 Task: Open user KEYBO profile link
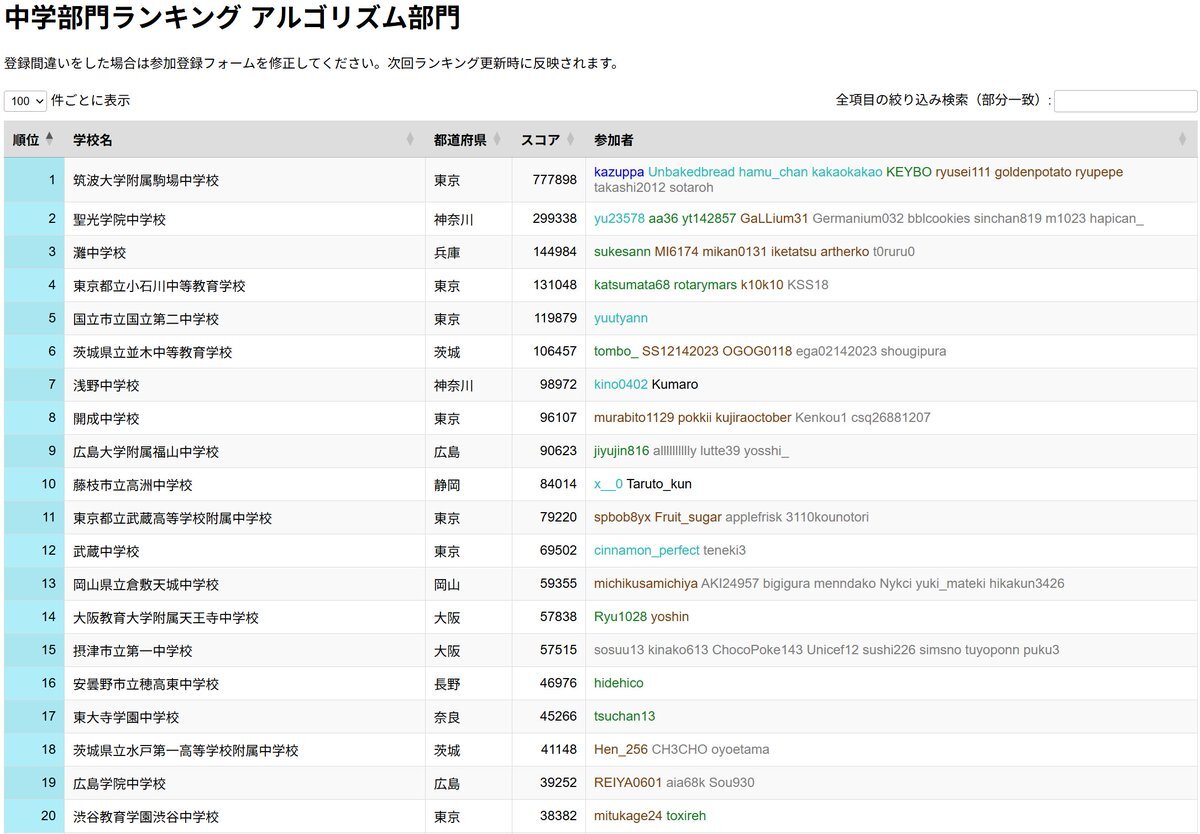pos(909,172)
